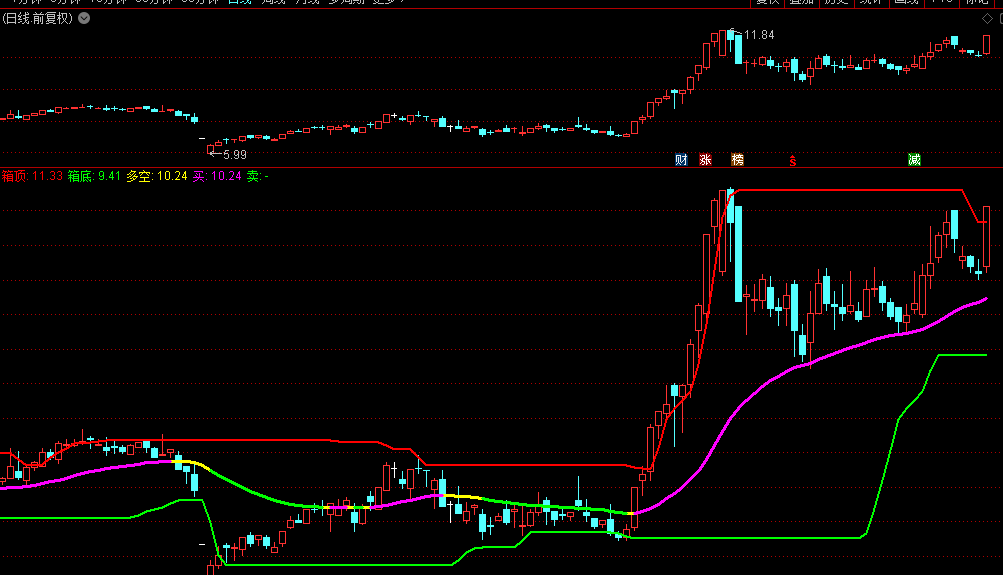Select the red S signal marker
The height and width of the screenshot is (575, 1003).
(x=793, y=160)
